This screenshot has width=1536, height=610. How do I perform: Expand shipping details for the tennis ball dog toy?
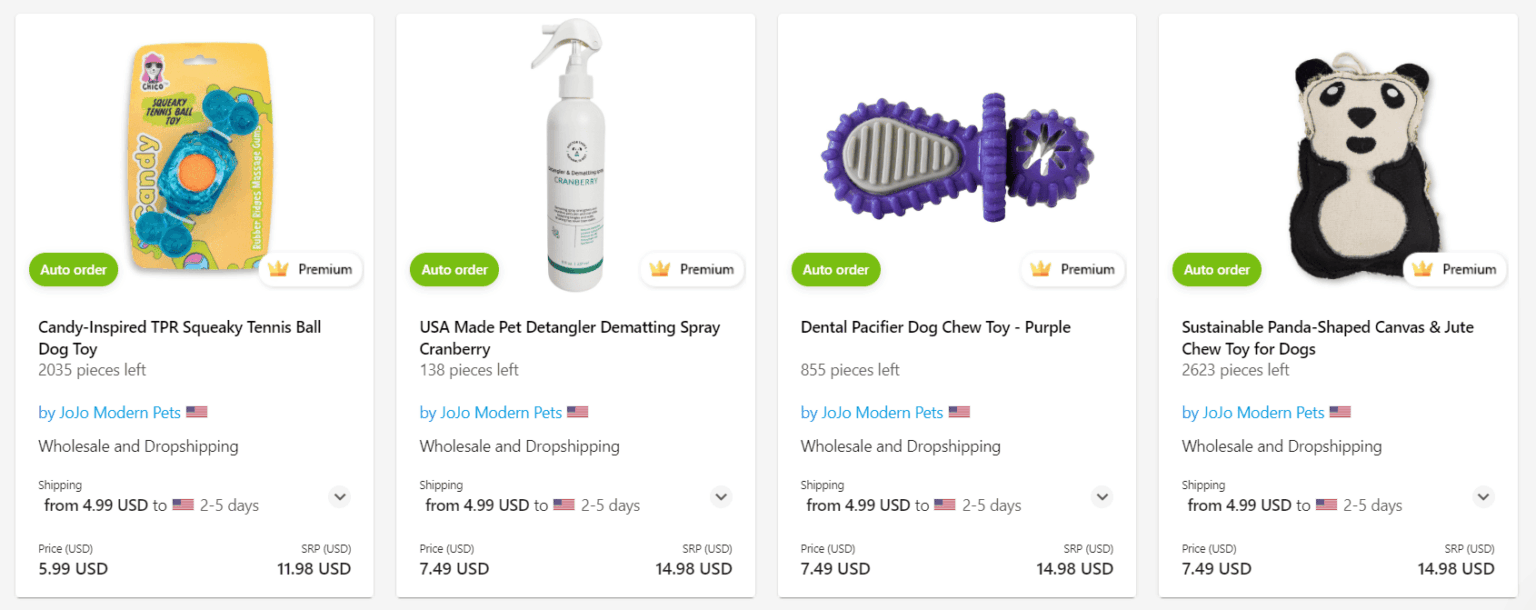[x=339, y=497]
